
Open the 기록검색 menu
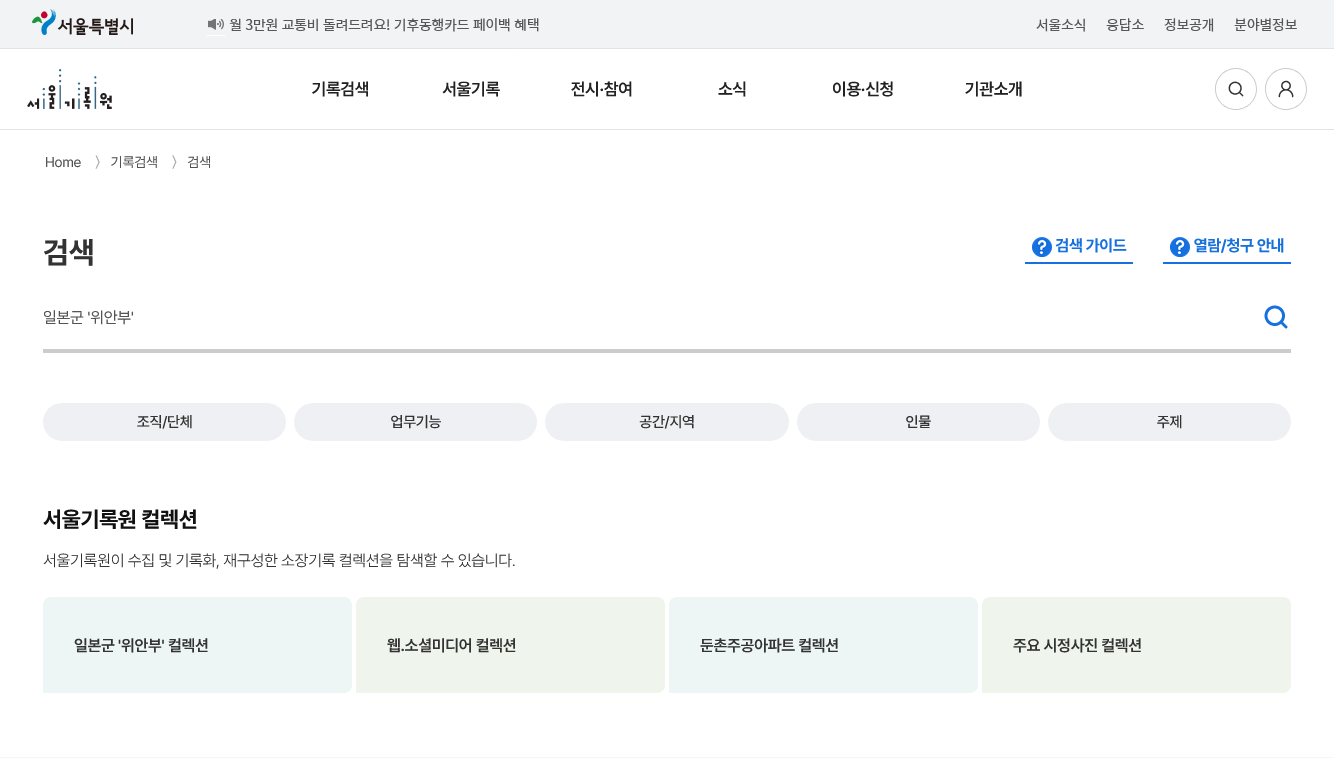click(340, 89)
